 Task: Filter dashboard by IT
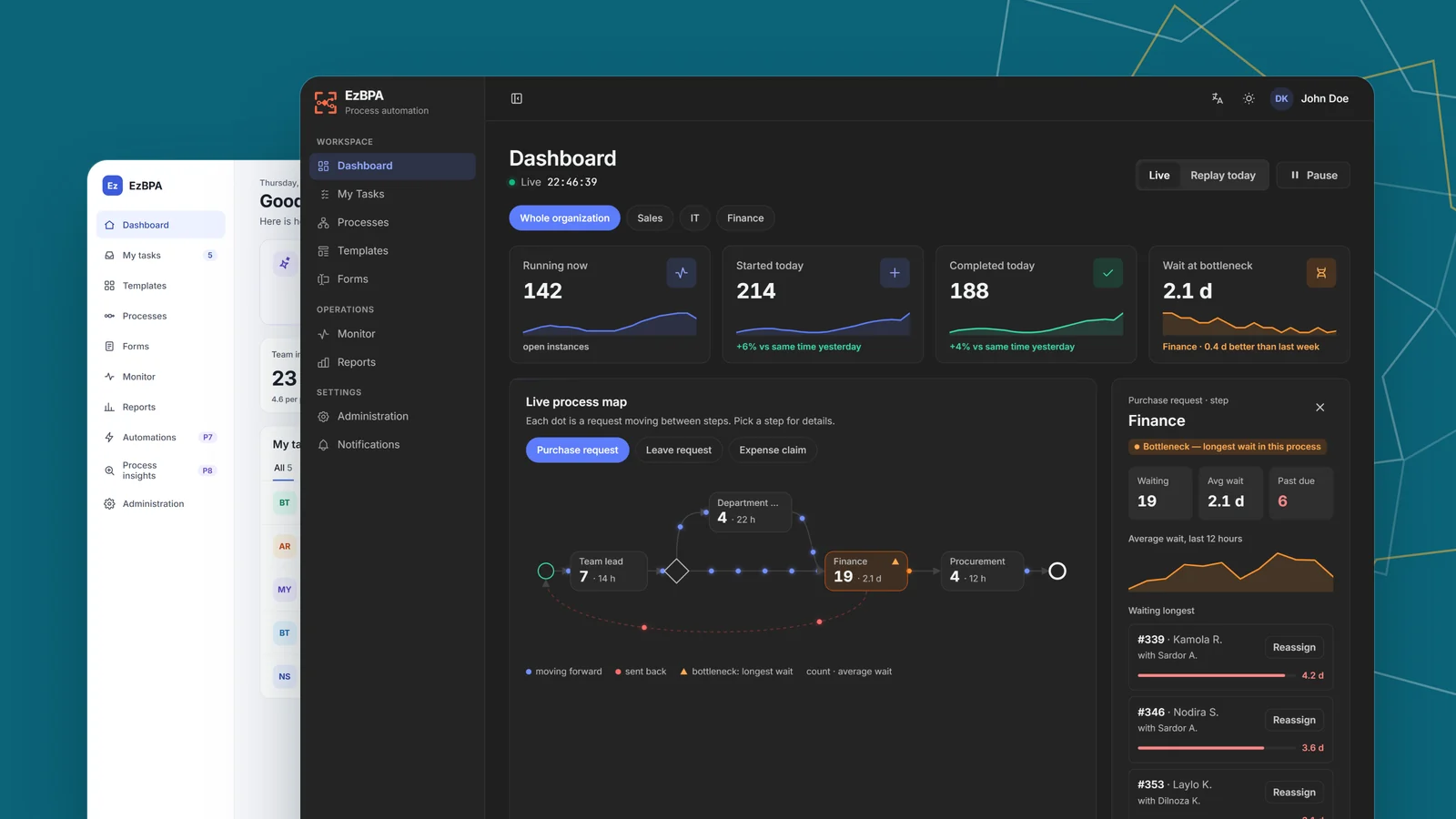pos(694,218)
